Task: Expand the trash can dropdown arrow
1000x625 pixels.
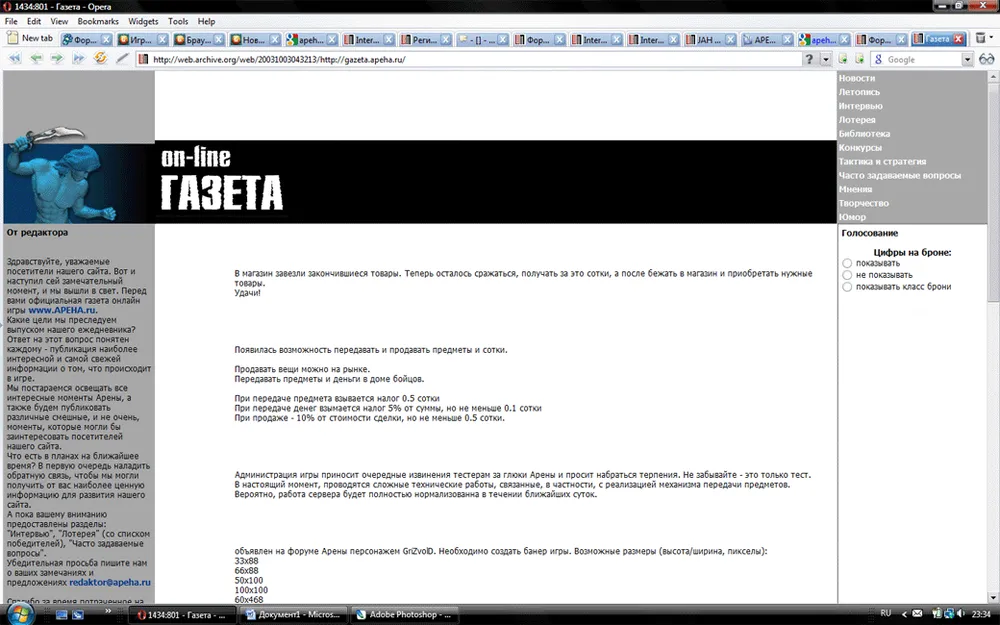Action: coord(991,38)
